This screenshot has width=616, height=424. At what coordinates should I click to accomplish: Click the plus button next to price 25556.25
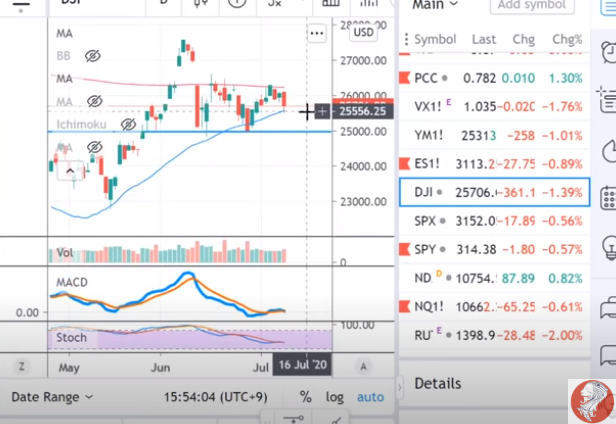322,112
